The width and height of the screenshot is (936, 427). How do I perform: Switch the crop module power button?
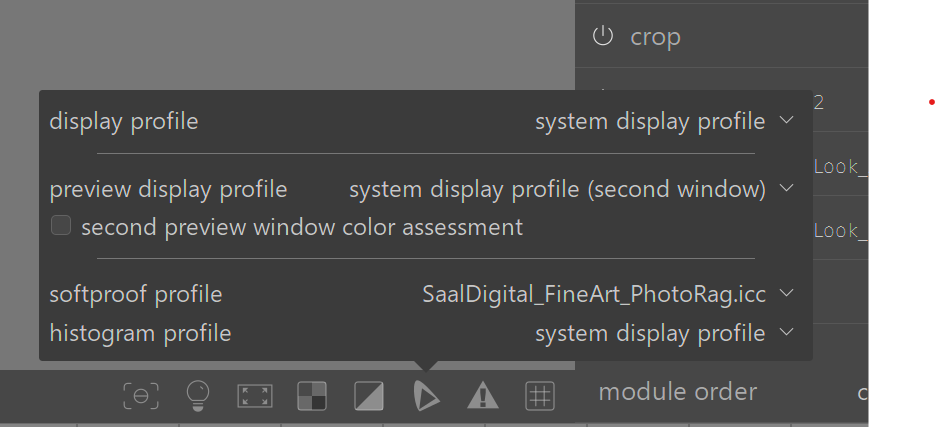pos(602,37)
